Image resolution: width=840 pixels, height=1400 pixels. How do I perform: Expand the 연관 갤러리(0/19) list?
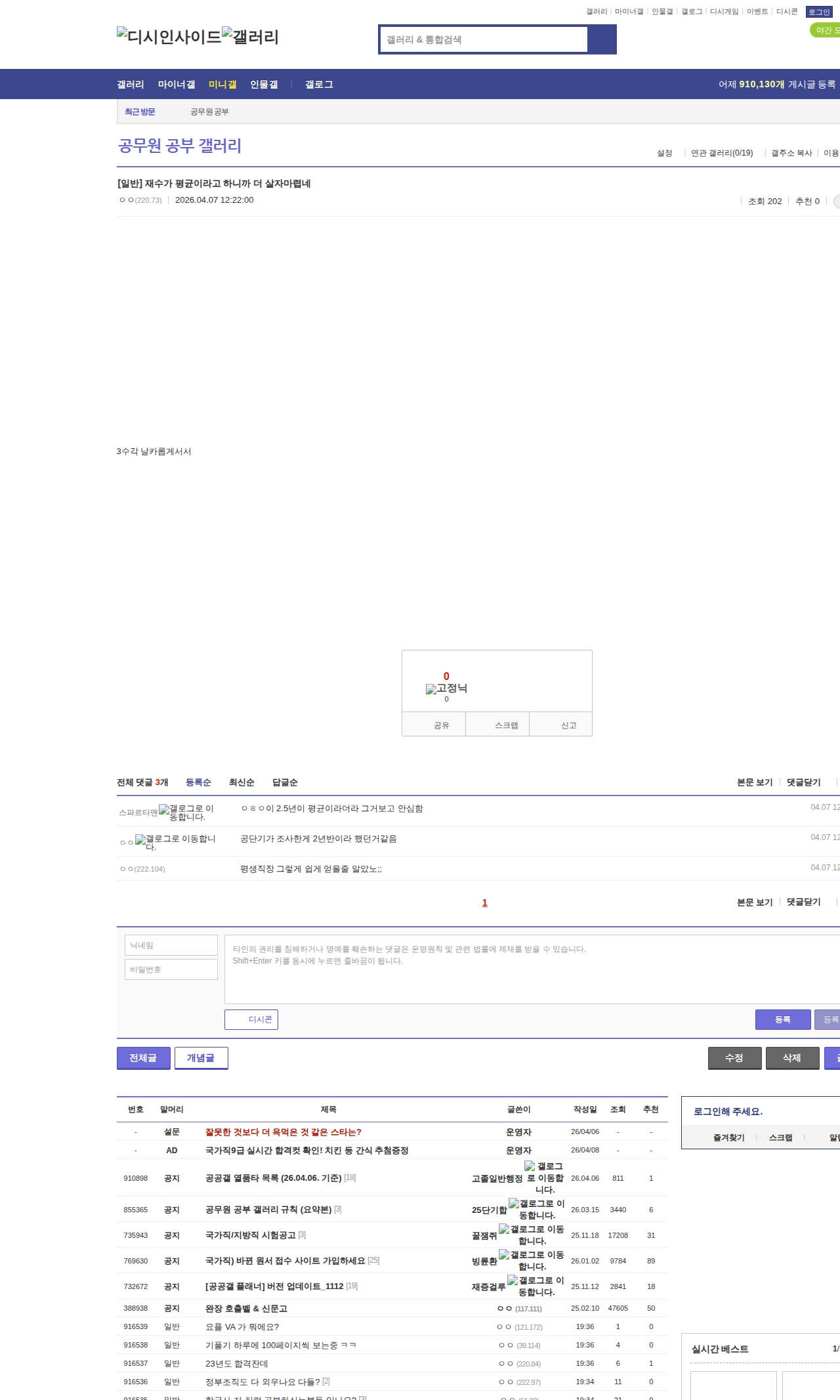pos(721,153)
